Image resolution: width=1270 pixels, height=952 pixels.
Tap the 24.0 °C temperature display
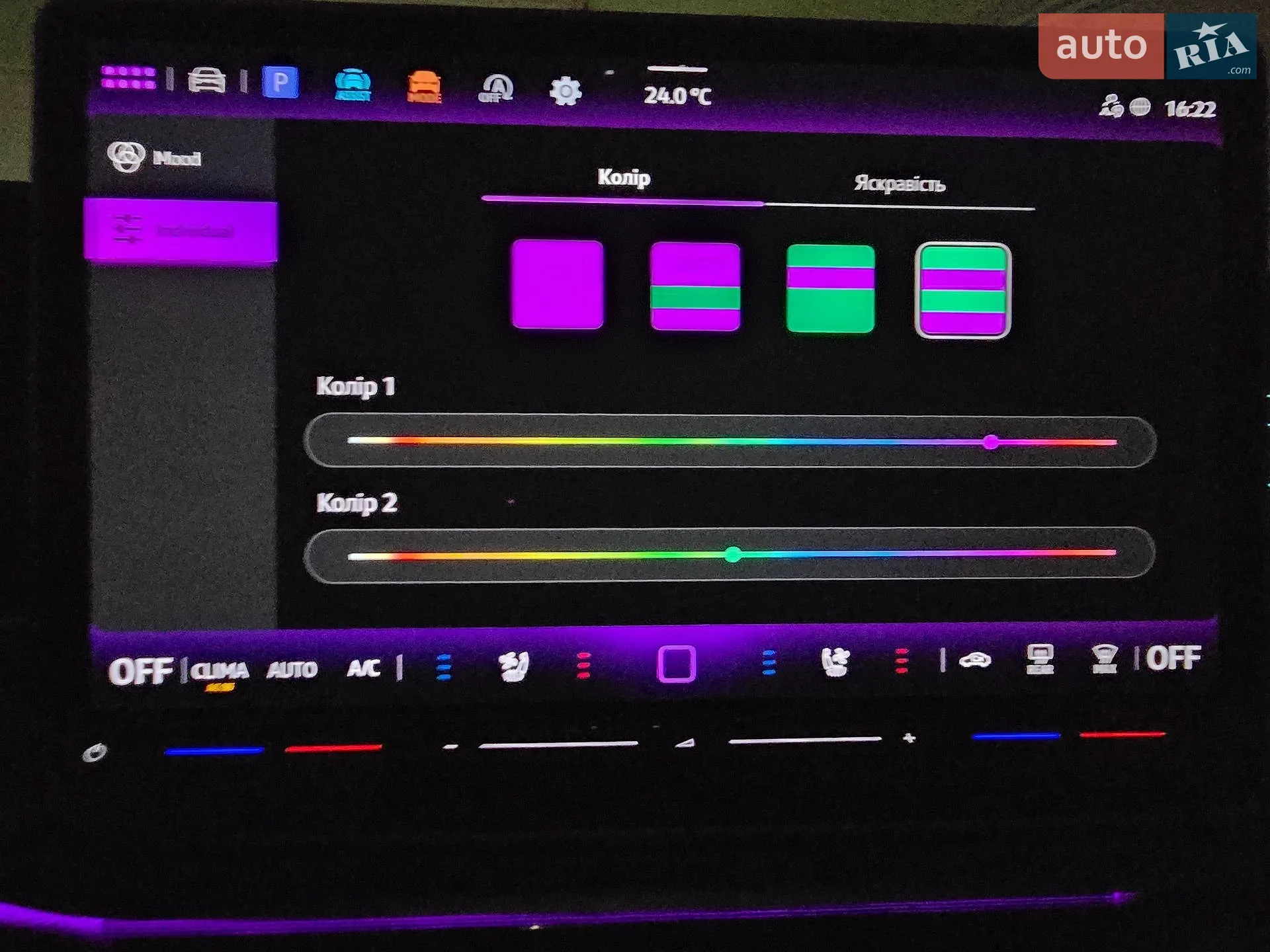pos(677,96)
